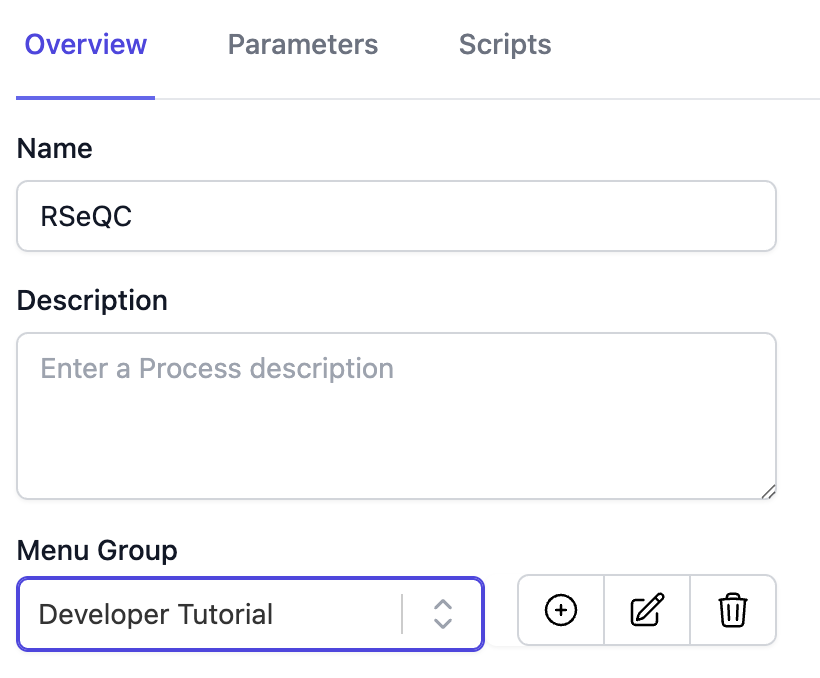Image resolution: width=820 pixels, height=678 pixels.
Task: Click the up-down chevron in Menu Group selector
Action: pyautogui.click(x=443, y=614)
